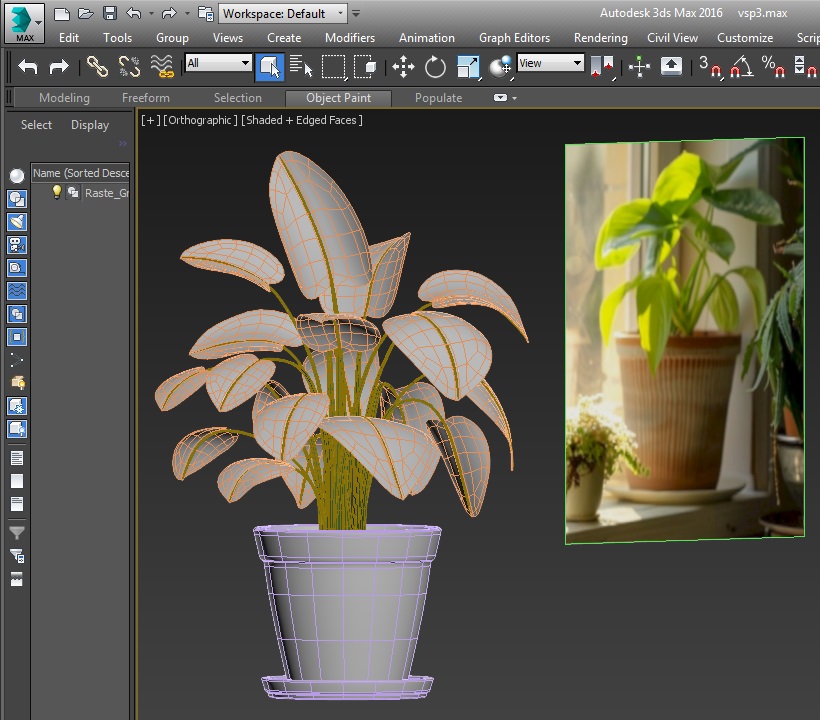Choose the Select and Move tool
Screen dimensions: 820x720
[x=403, y=66]
